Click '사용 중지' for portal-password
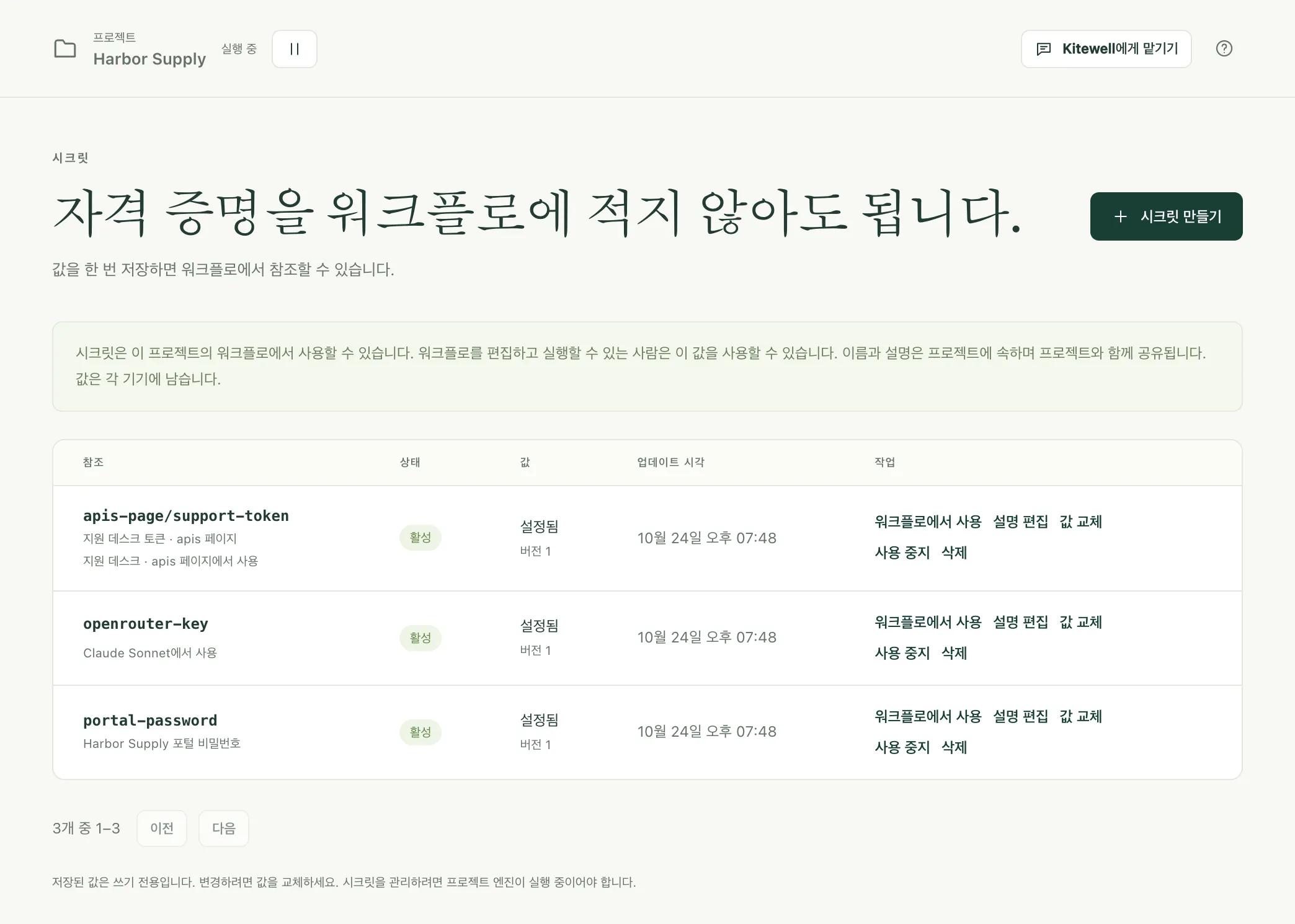The image size is (1295, 924). tap(902, 747)
